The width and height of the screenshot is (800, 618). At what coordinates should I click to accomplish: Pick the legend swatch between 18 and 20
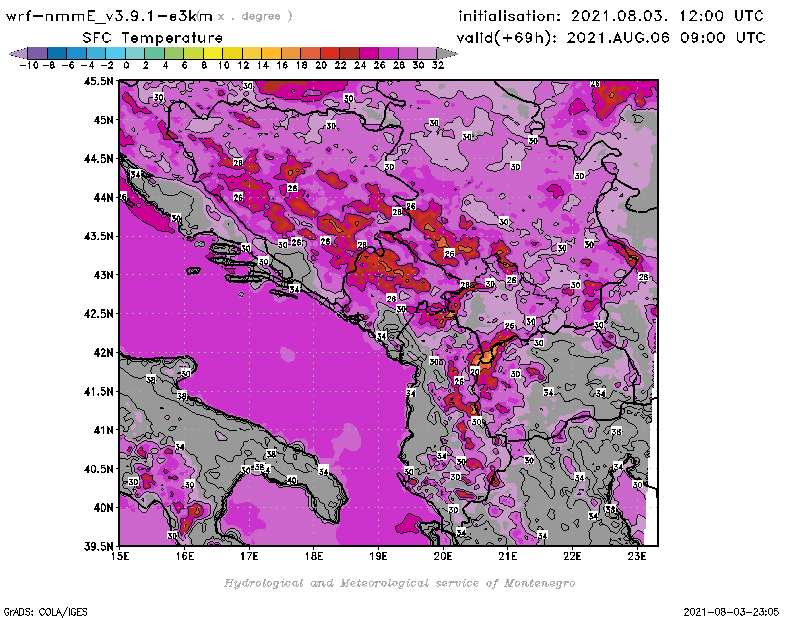point(310,53)
